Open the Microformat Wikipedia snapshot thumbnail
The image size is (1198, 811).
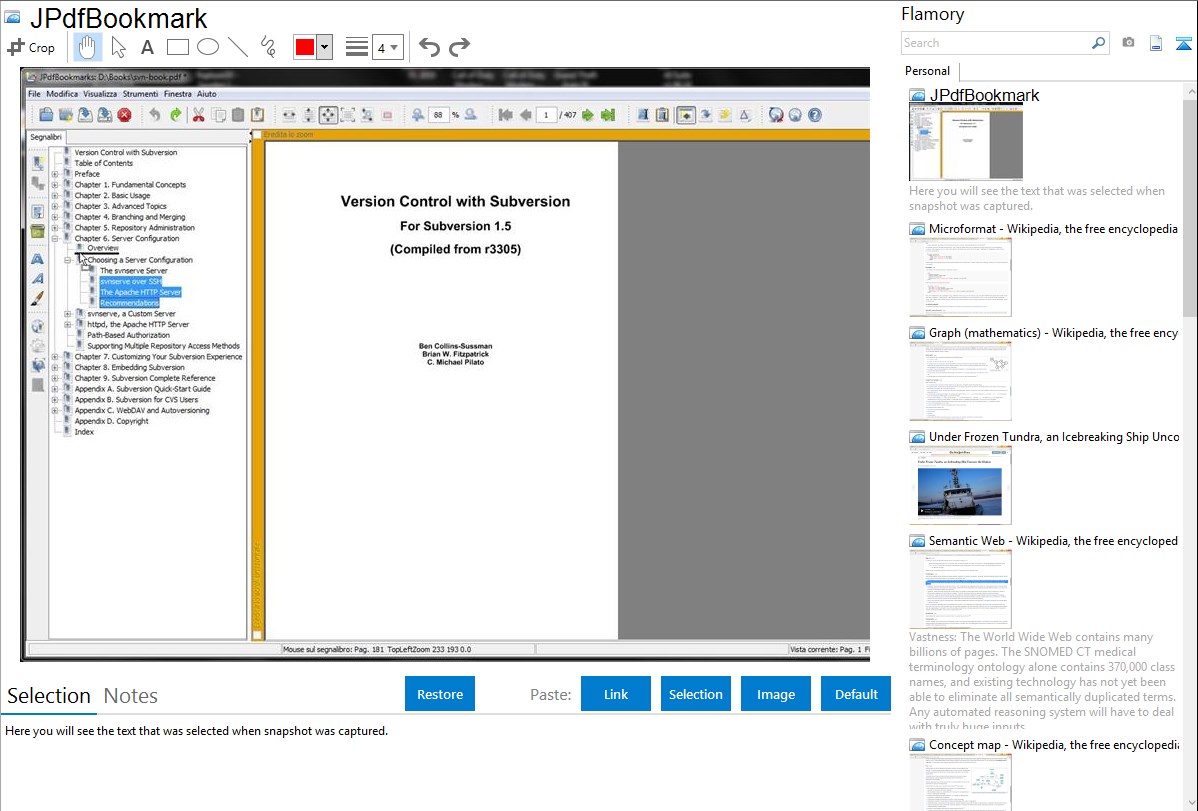point(960,277)
